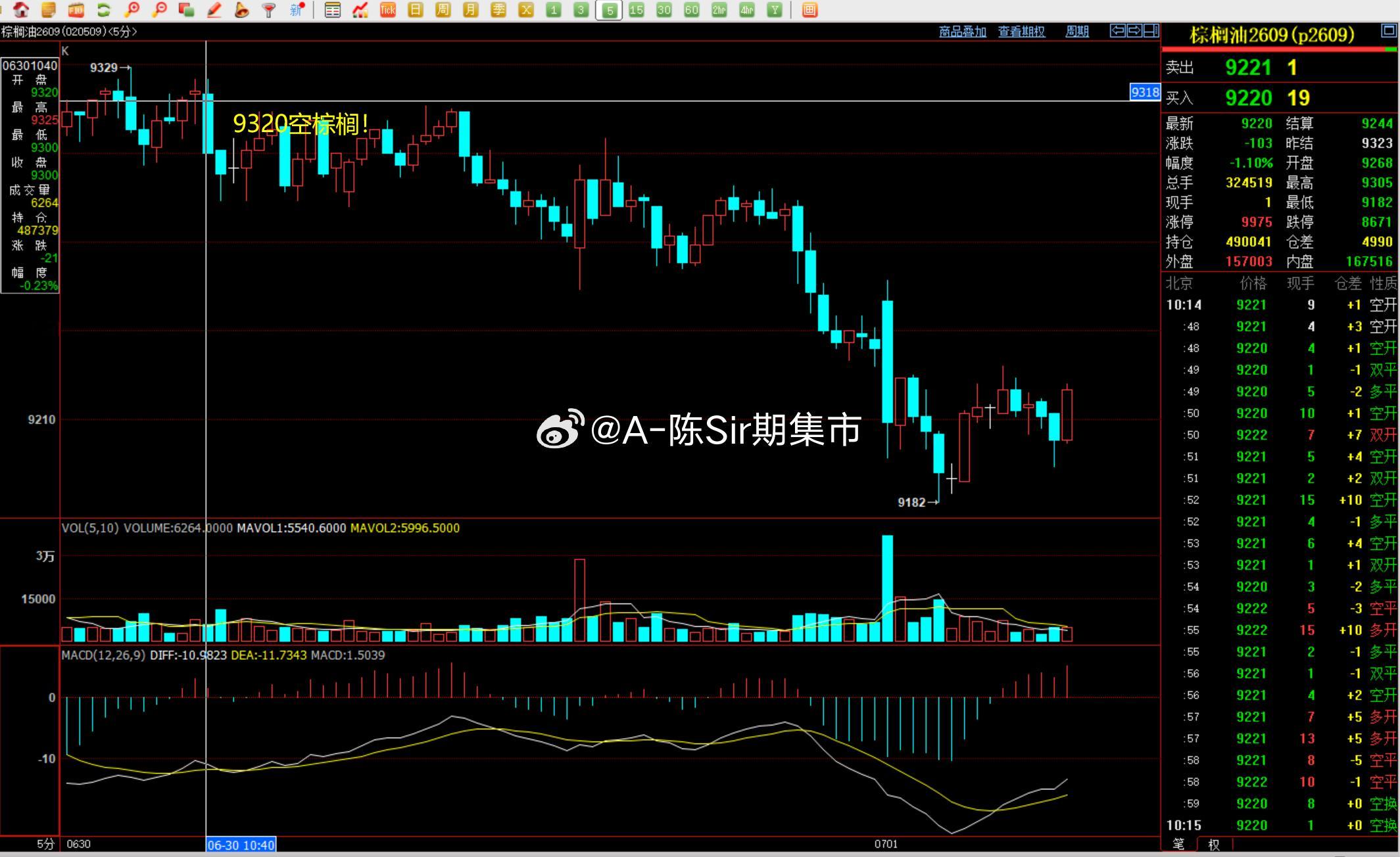
Task: Select the 15-minute period button
Action: click(x=636, y=10)
